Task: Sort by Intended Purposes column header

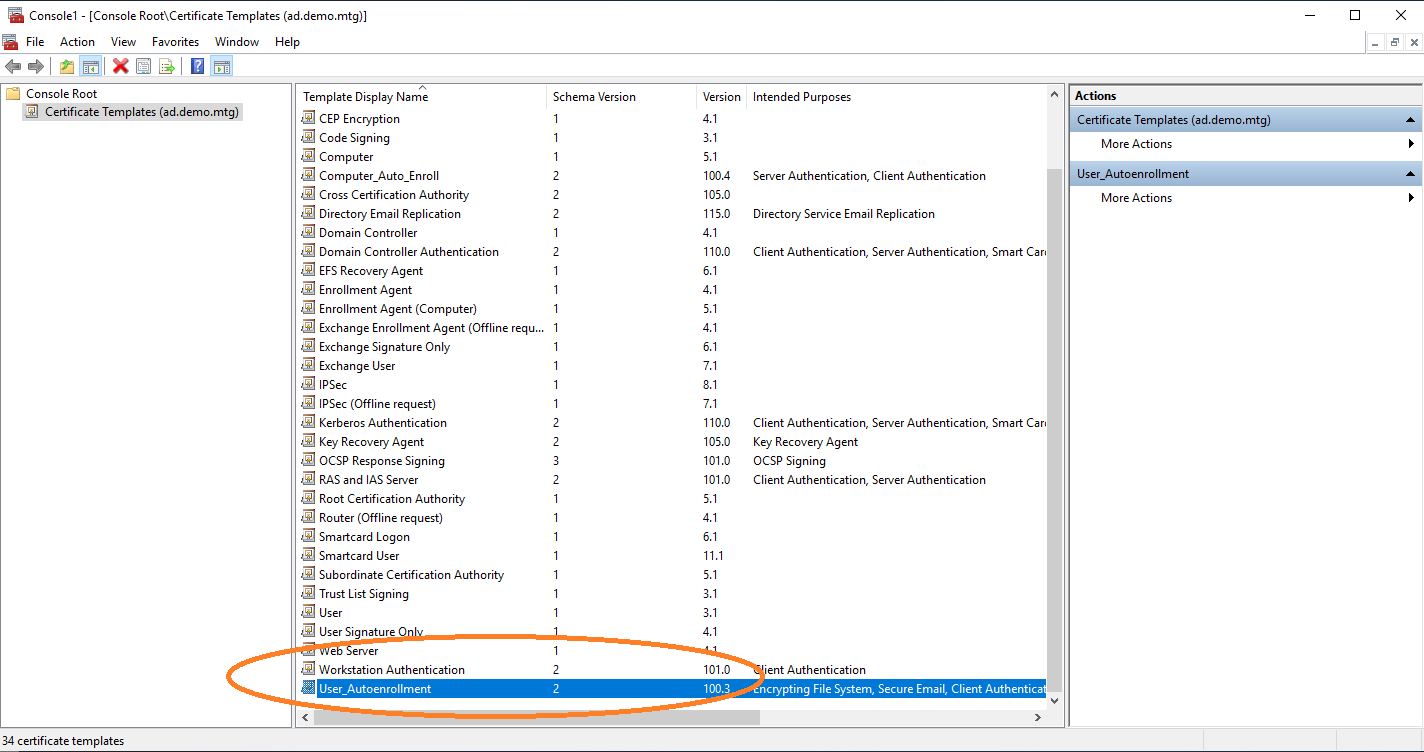Action: [x=801, y=97]
